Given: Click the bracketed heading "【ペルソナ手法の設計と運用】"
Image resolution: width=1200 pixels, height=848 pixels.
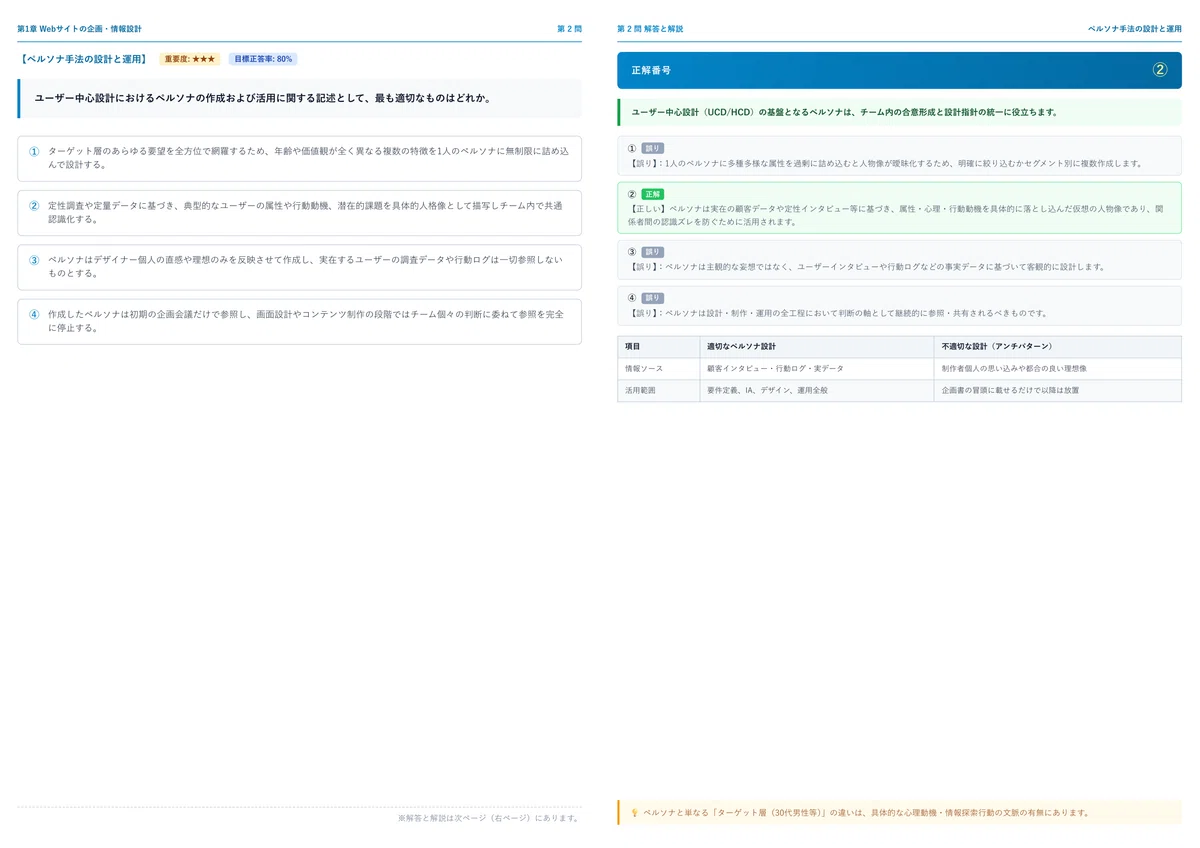Looking at the screenshot, I should pyautogui.click(x=83, y=59).
